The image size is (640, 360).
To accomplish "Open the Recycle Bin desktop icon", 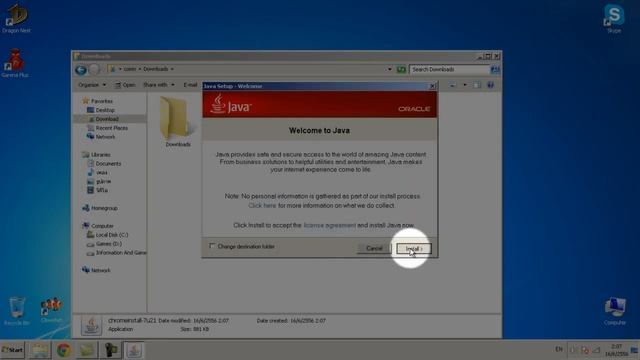I will pyautogui.click(x=17, y=311).
